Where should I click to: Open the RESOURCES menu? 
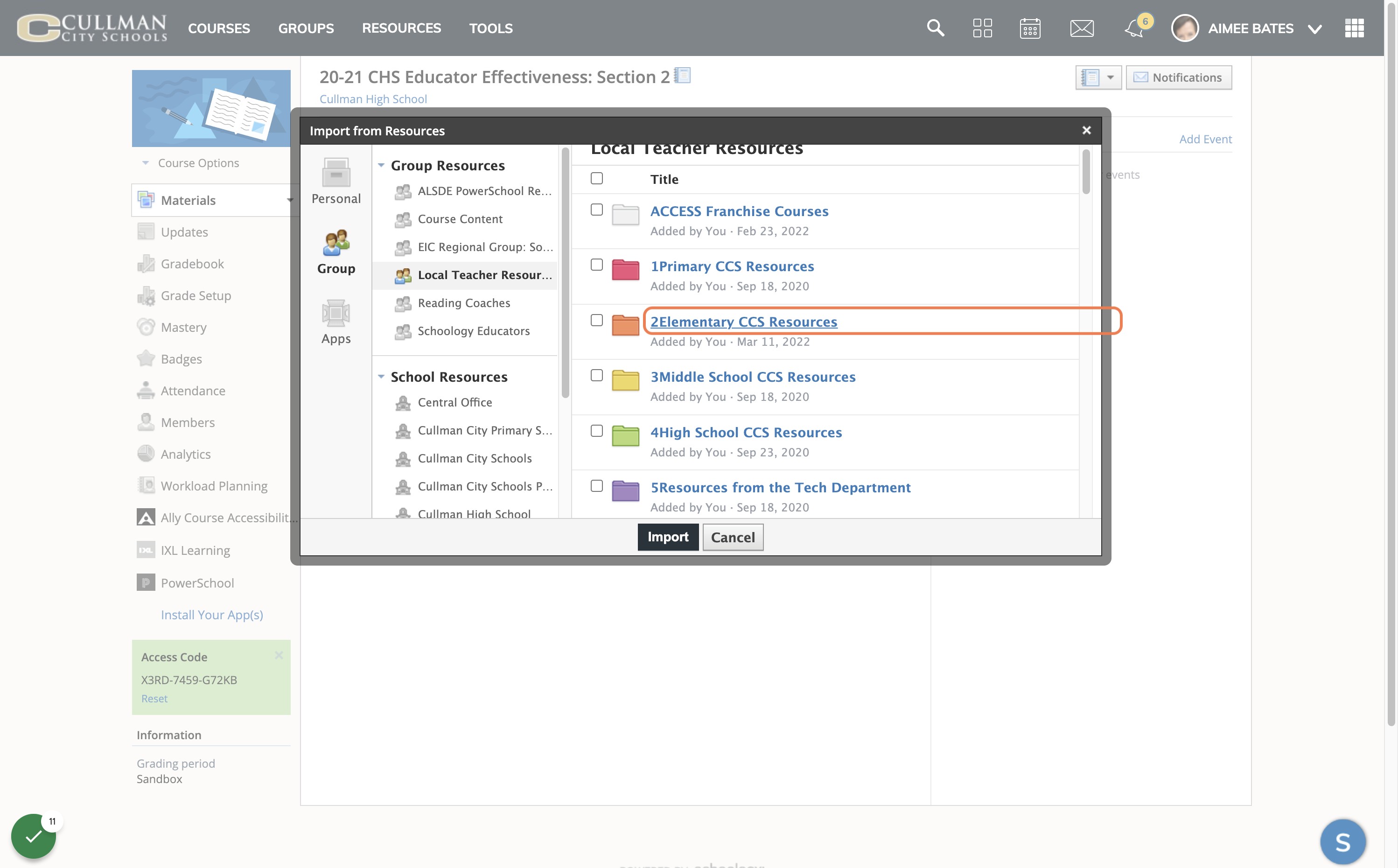coord(401,28)
